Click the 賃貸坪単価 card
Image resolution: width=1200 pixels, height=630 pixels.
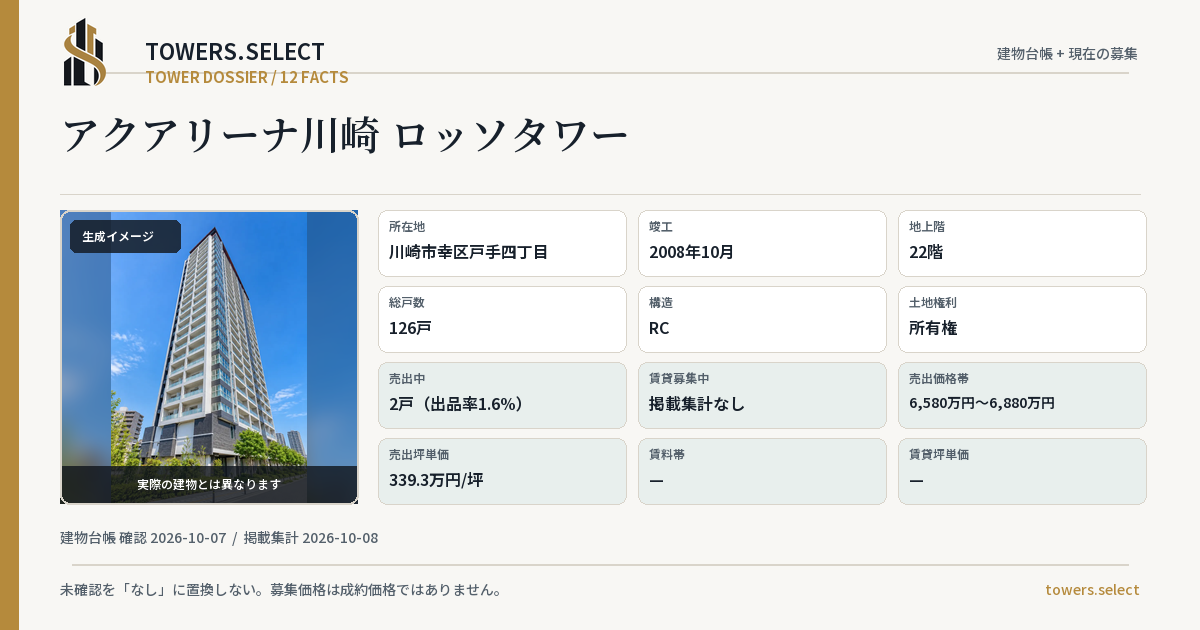(1022, 471)
